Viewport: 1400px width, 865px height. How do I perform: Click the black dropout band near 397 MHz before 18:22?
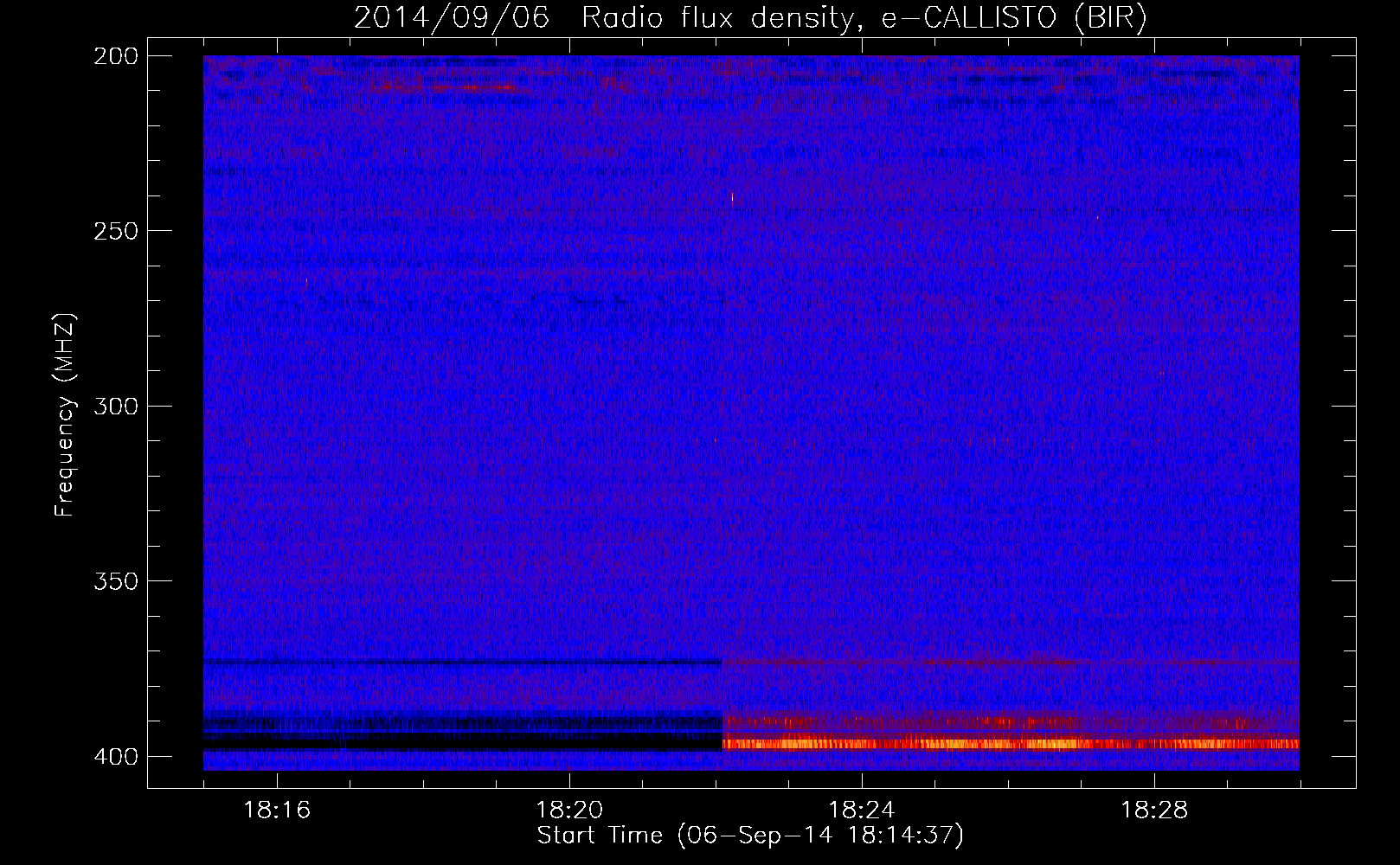[463, 742]
